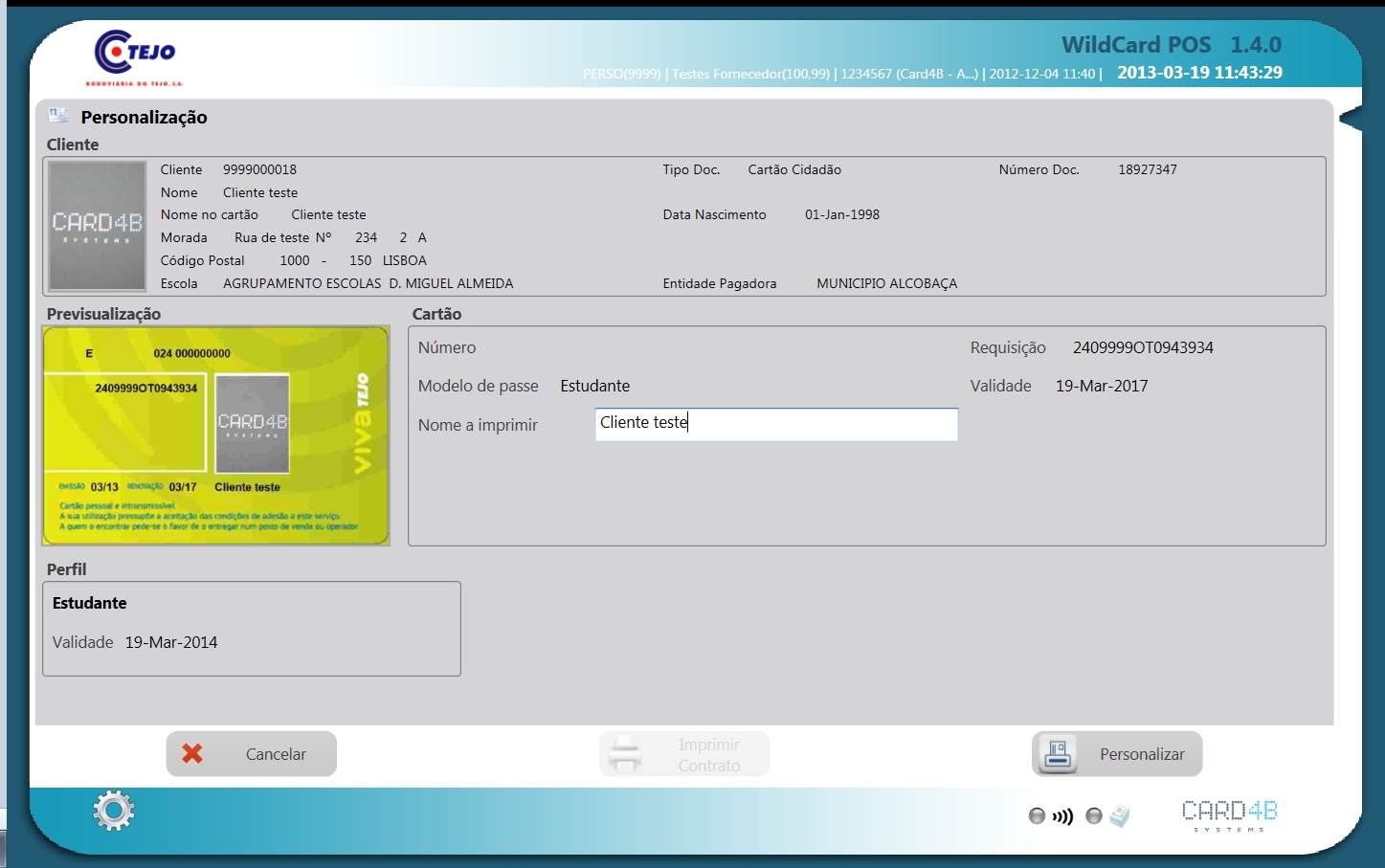Select the Estudante profile box

[251, 629]
